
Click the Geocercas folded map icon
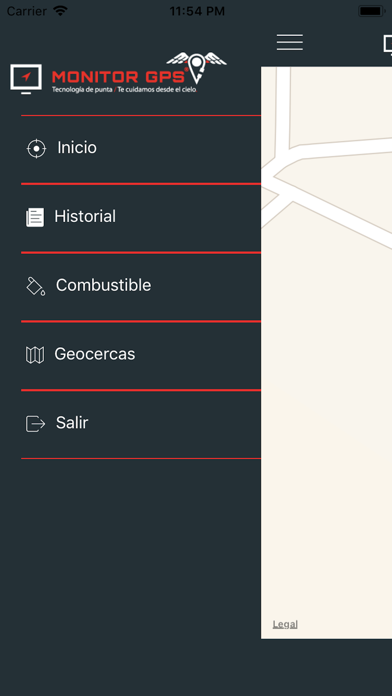(x=35, y=355)
